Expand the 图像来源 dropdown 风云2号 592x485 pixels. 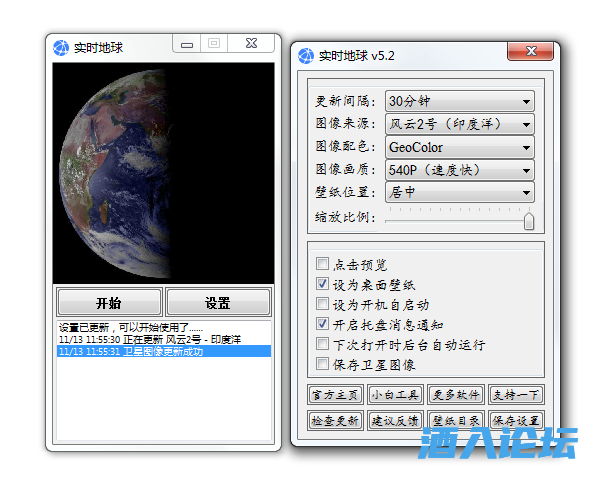point(459,124)
